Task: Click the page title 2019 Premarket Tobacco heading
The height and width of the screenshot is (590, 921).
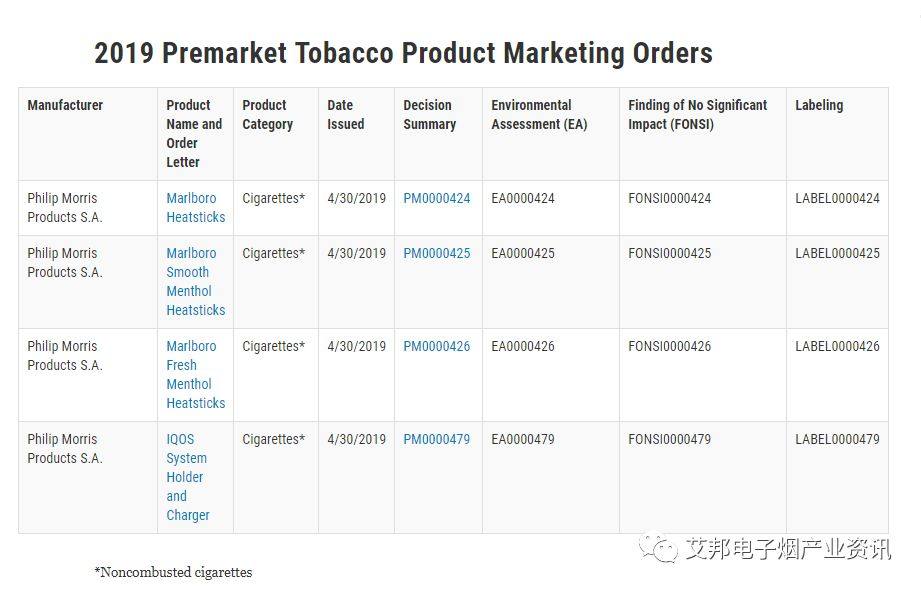Action: point(404,53)
